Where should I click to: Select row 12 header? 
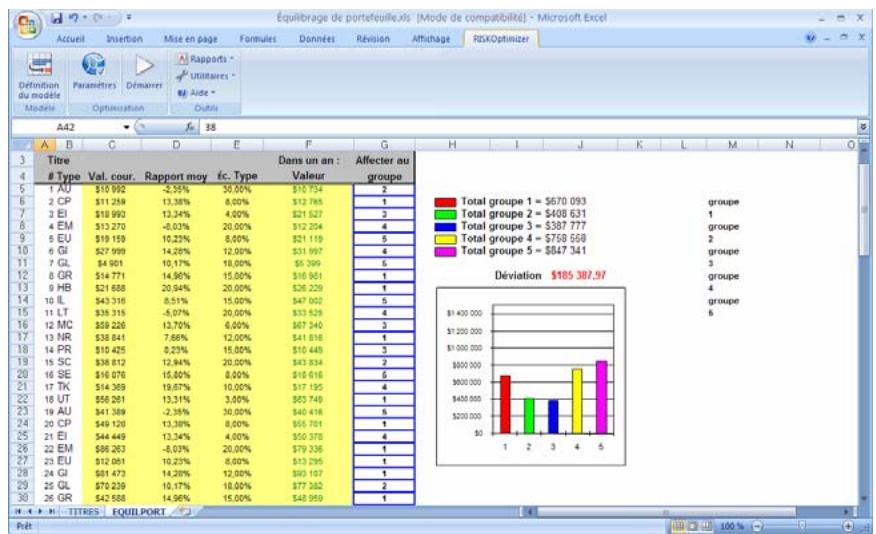coord(22,275)
